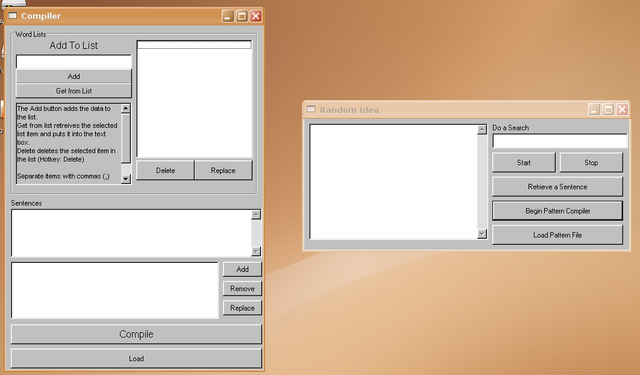Click Random Idea output scroll up arrow
Screen dimensions: 640x375
[x=482, y=129]
